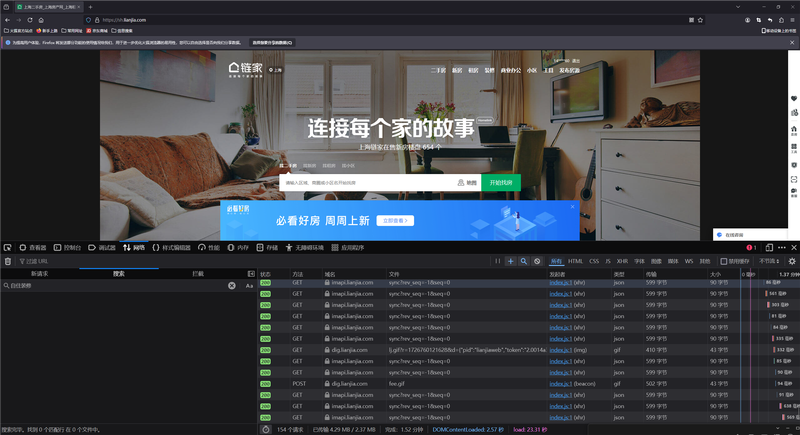
Task: Filter requests by HTML type
Action: [576, 261]
